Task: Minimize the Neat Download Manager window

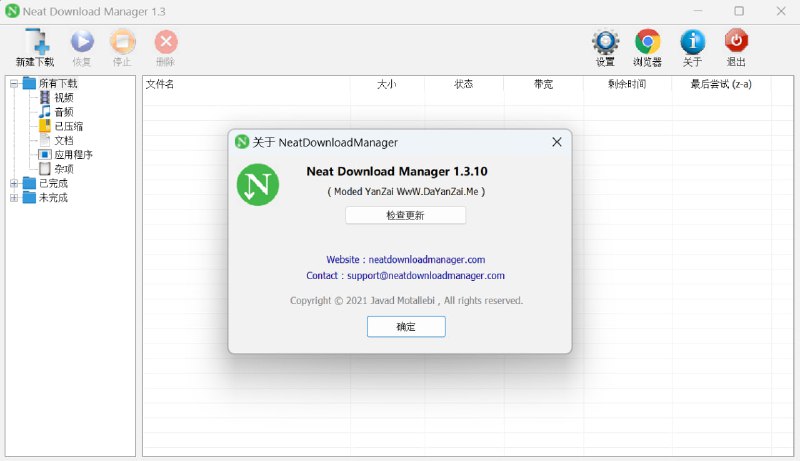Action: 697,11
